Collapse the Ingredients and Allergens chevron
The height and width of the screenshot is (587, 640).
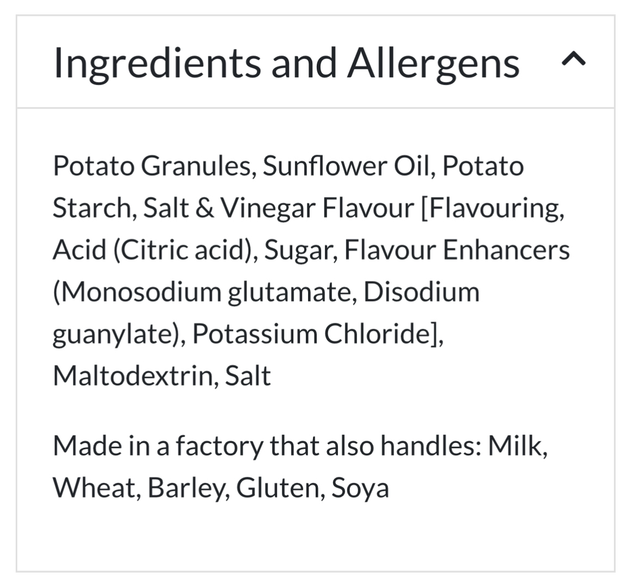click(x=573, y=59)
